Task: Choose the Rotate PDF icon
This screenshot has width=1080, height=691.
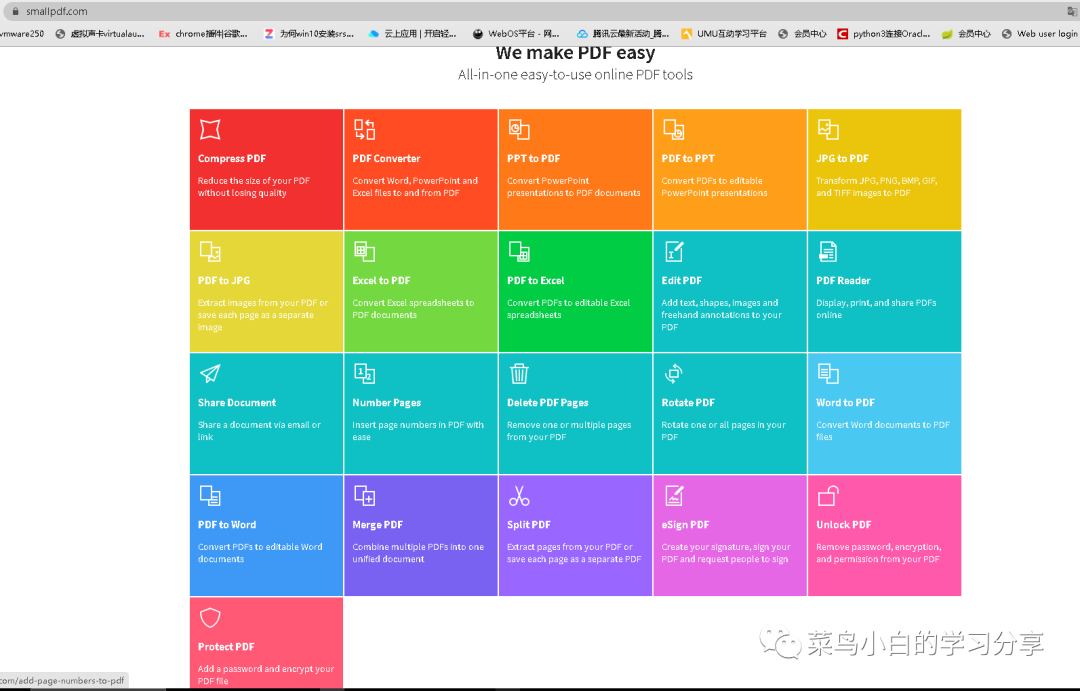Action: point(674,373)
